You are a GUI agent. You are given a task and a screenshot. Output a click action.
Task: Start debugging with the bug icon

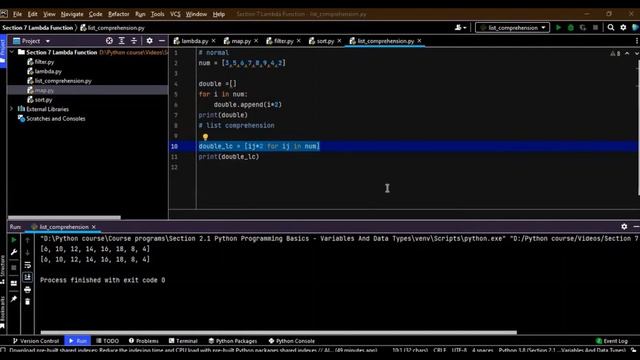pyautogui.click(x=571, y=28)
